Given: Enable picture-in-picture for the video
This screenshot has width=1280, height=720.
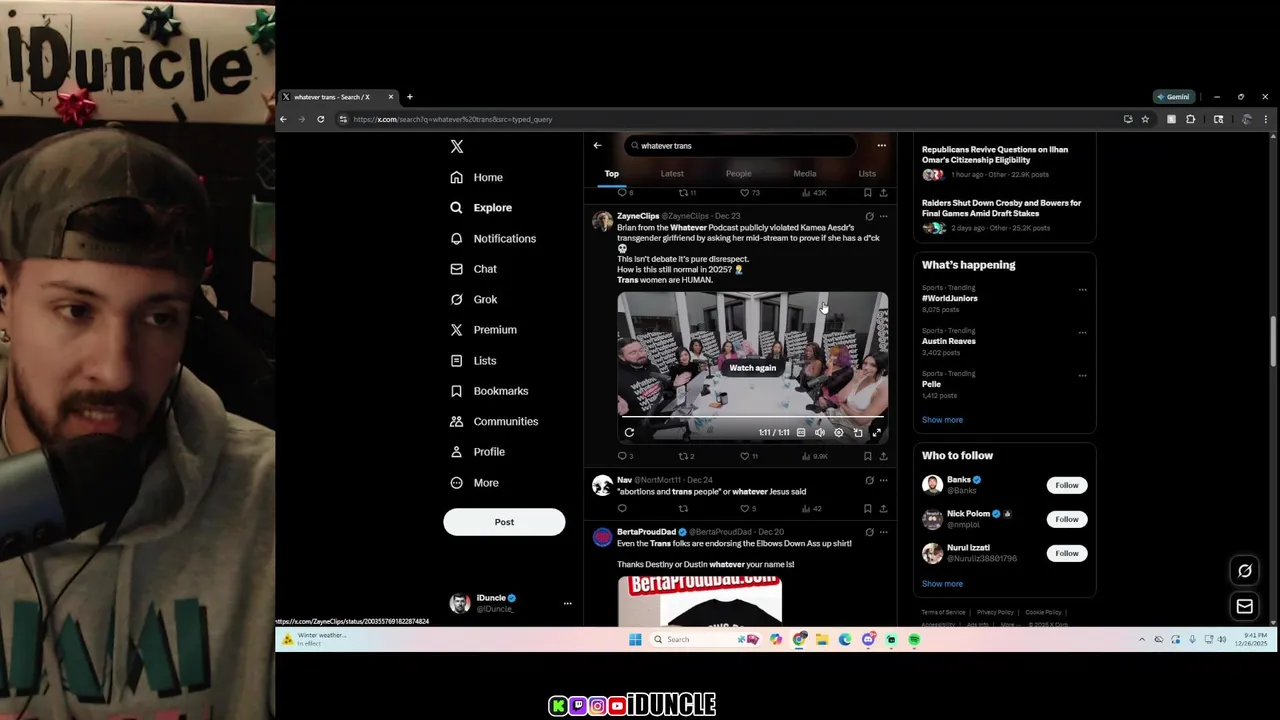Looking at the screenshot, I should [858, 433].
